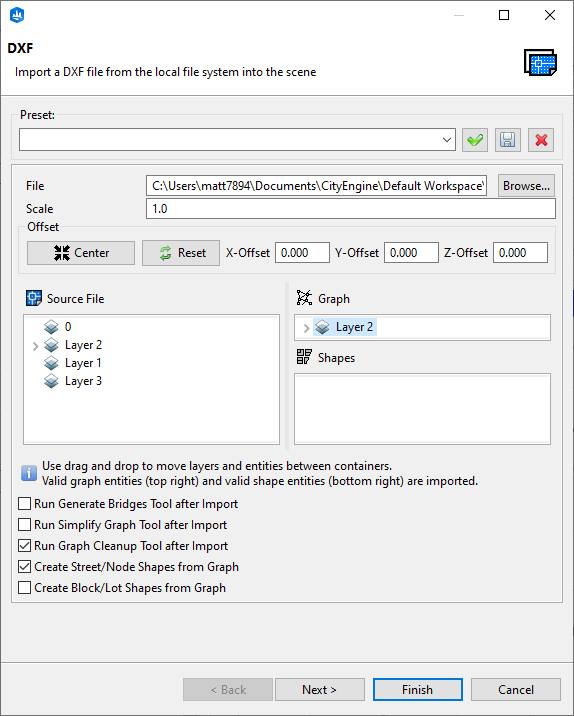Click layer icon of Layer 2 in Source File
This screenshot has height=716, width=574.
(x=51, y=345)
